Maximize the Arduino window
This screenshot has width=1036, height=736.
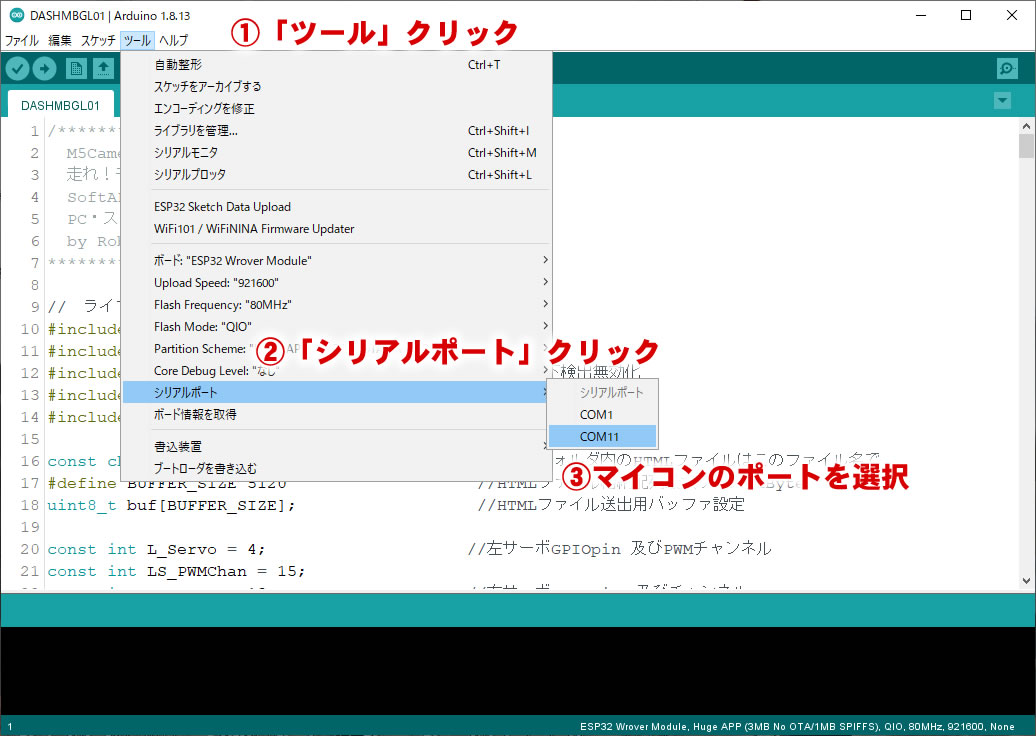point(966,15)
